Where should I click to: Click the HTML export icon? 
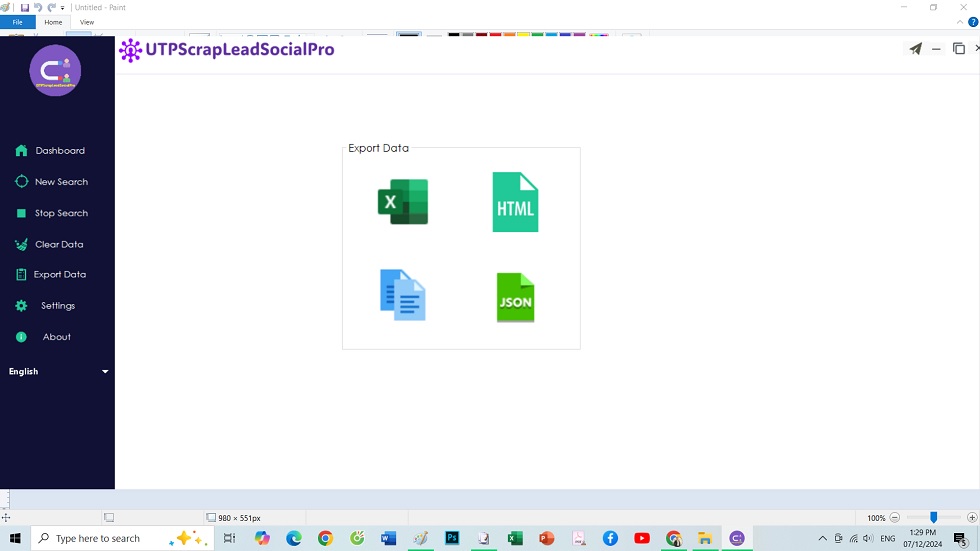tap(515, 202)
